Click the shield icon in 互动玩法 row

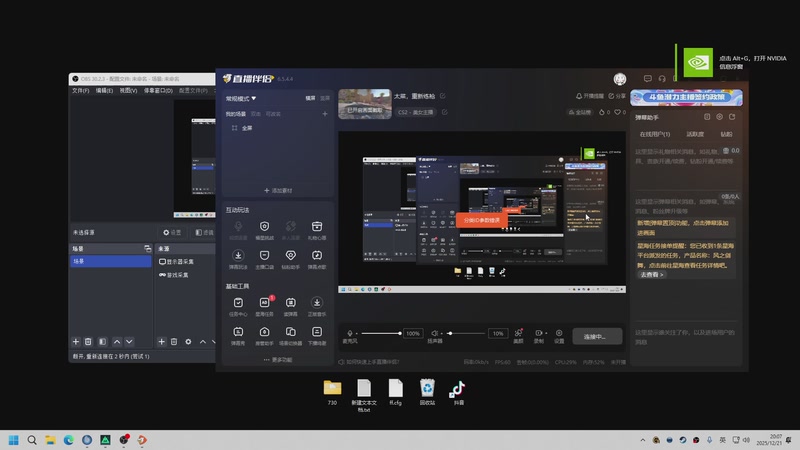coord(264,227)
